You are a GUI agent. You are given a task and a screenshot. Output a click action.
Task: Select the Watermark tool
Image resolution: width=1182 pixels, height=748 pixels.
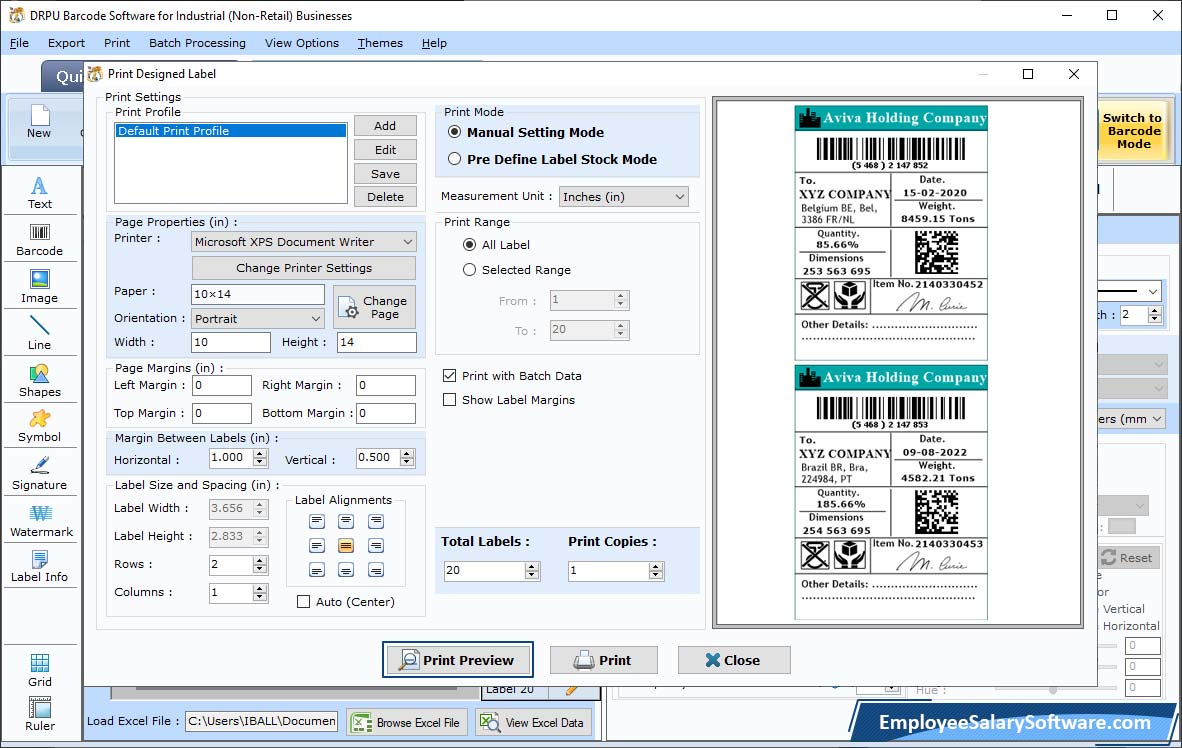pos(40,520)
